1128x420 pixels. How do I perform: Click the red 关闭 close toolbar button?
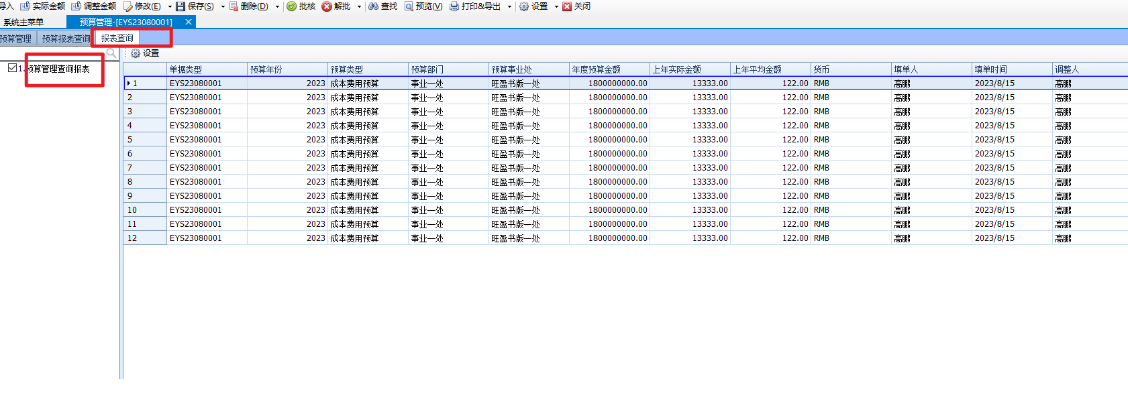(576, 6)
